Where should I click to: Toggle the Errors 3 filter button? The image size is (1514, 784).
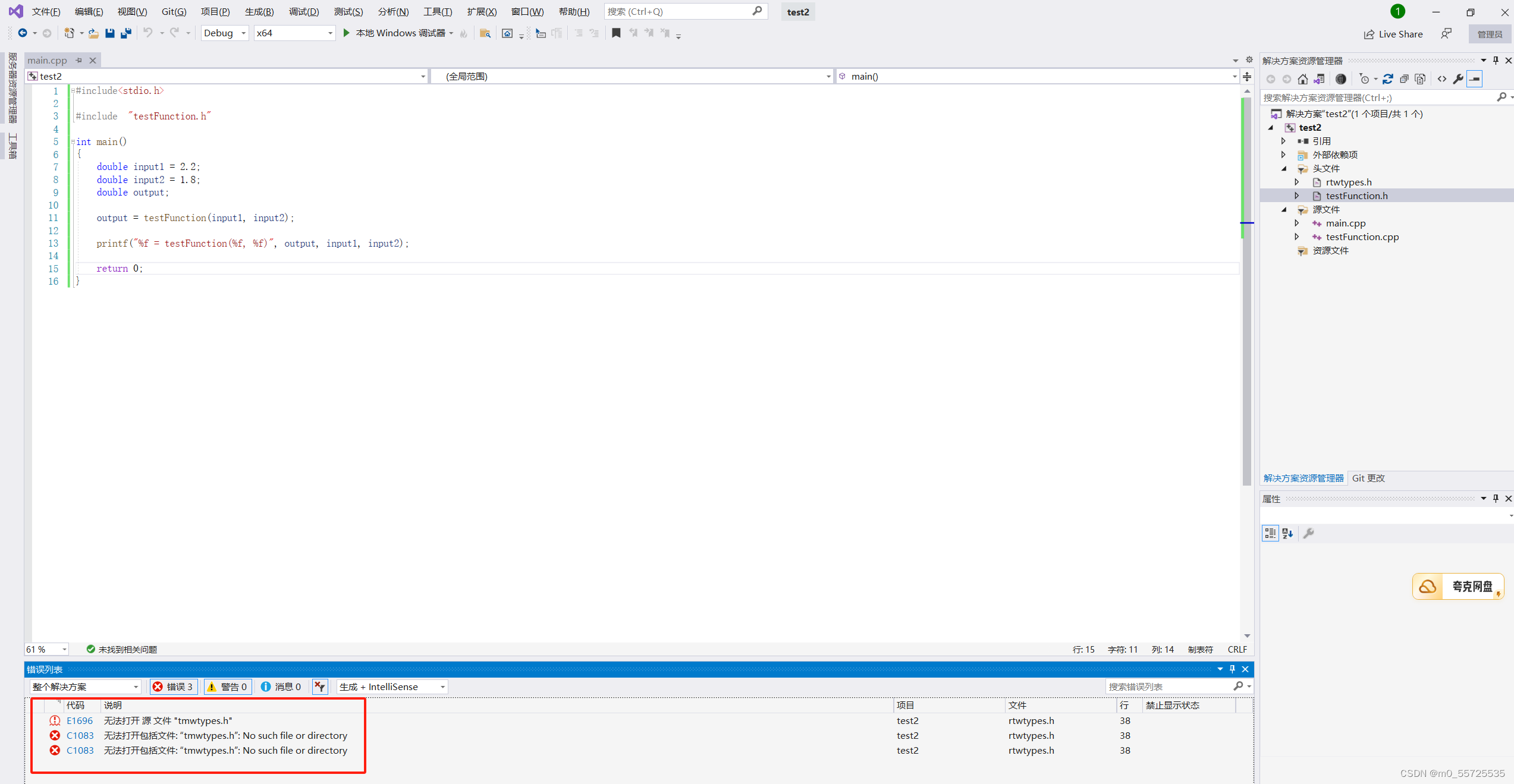click(x=174, y=687)
